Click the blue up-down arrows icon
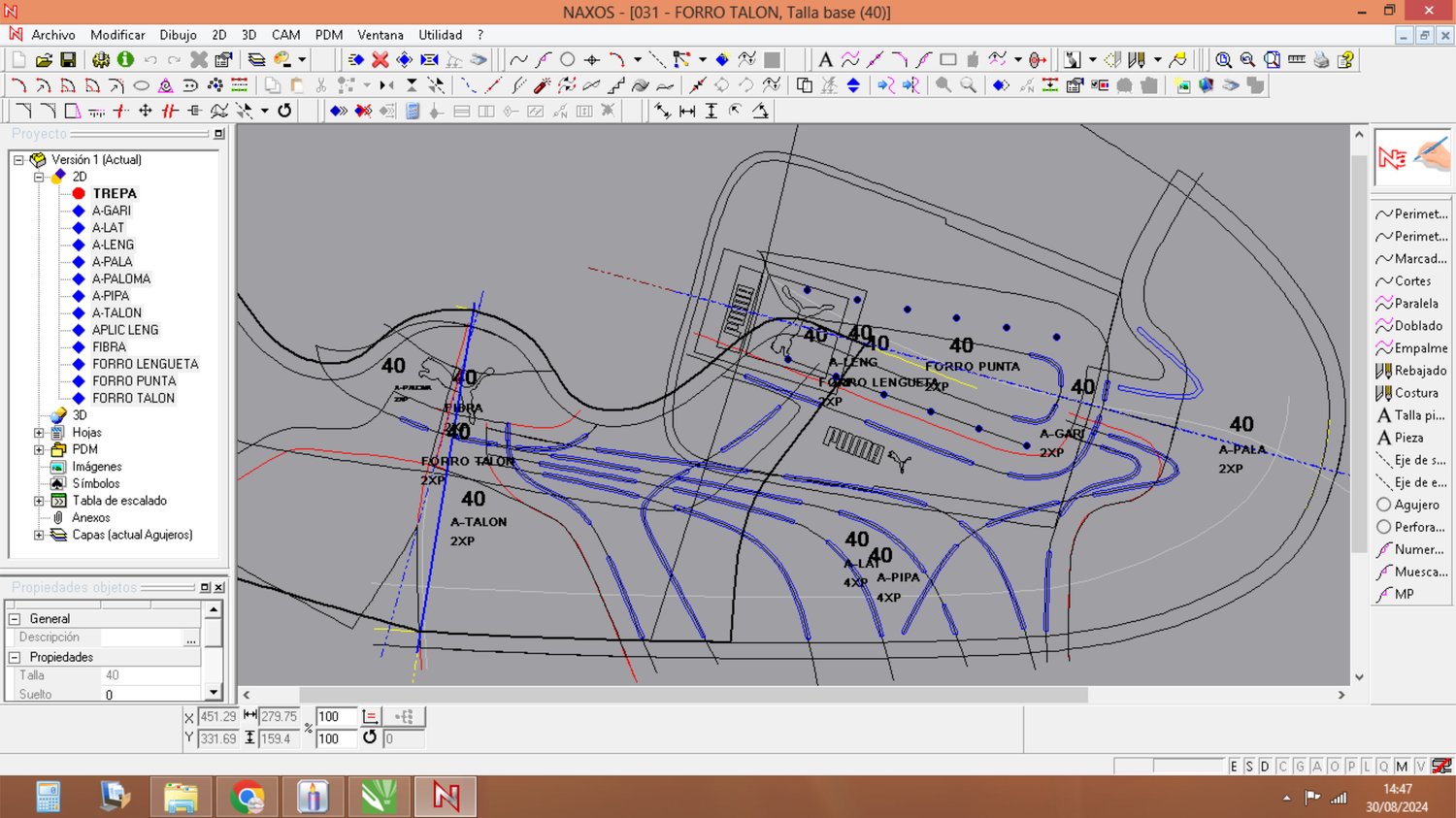 pos(853,85)
